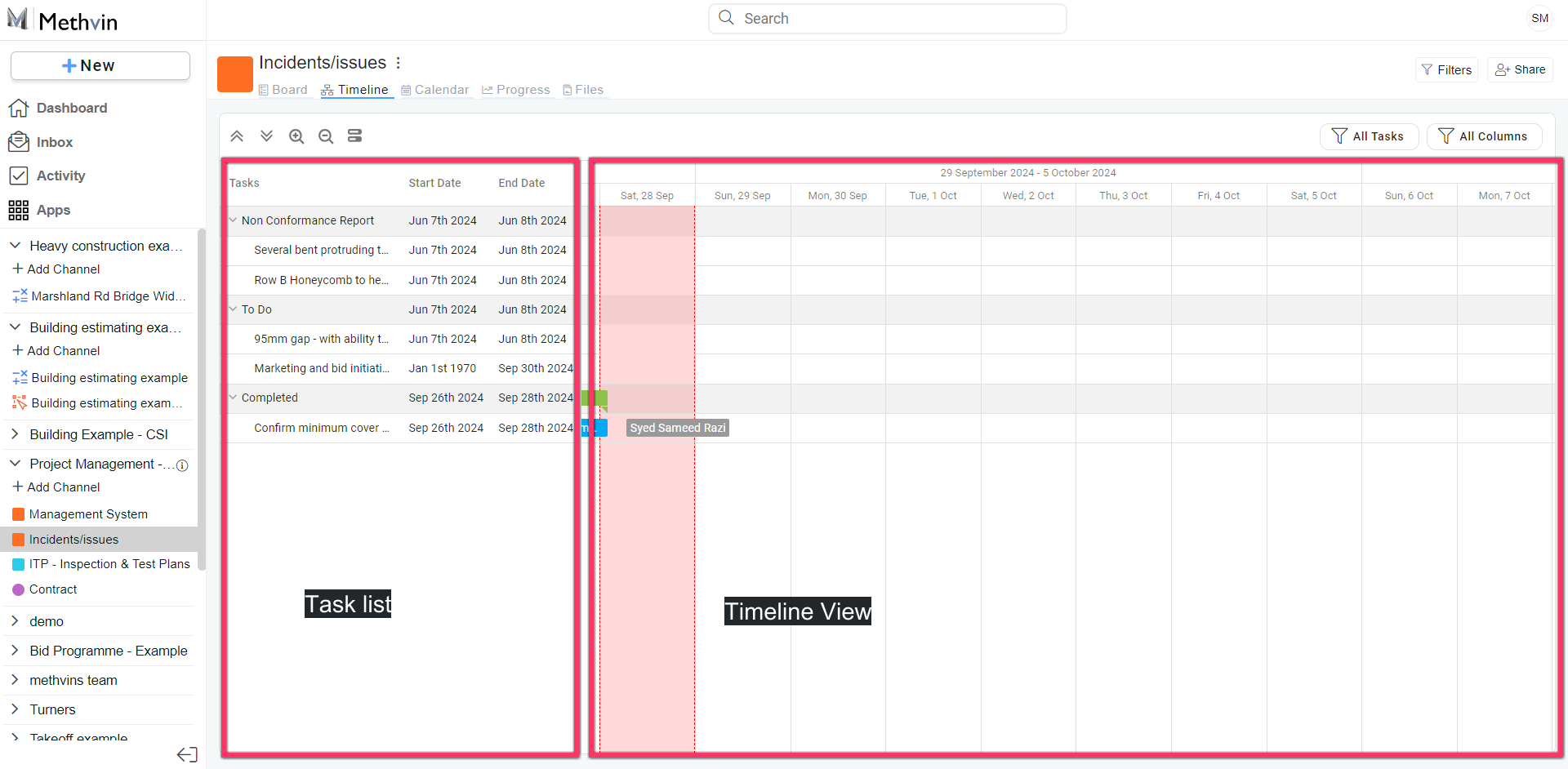Click the orange Incidents/issues color square

[235, 74]
